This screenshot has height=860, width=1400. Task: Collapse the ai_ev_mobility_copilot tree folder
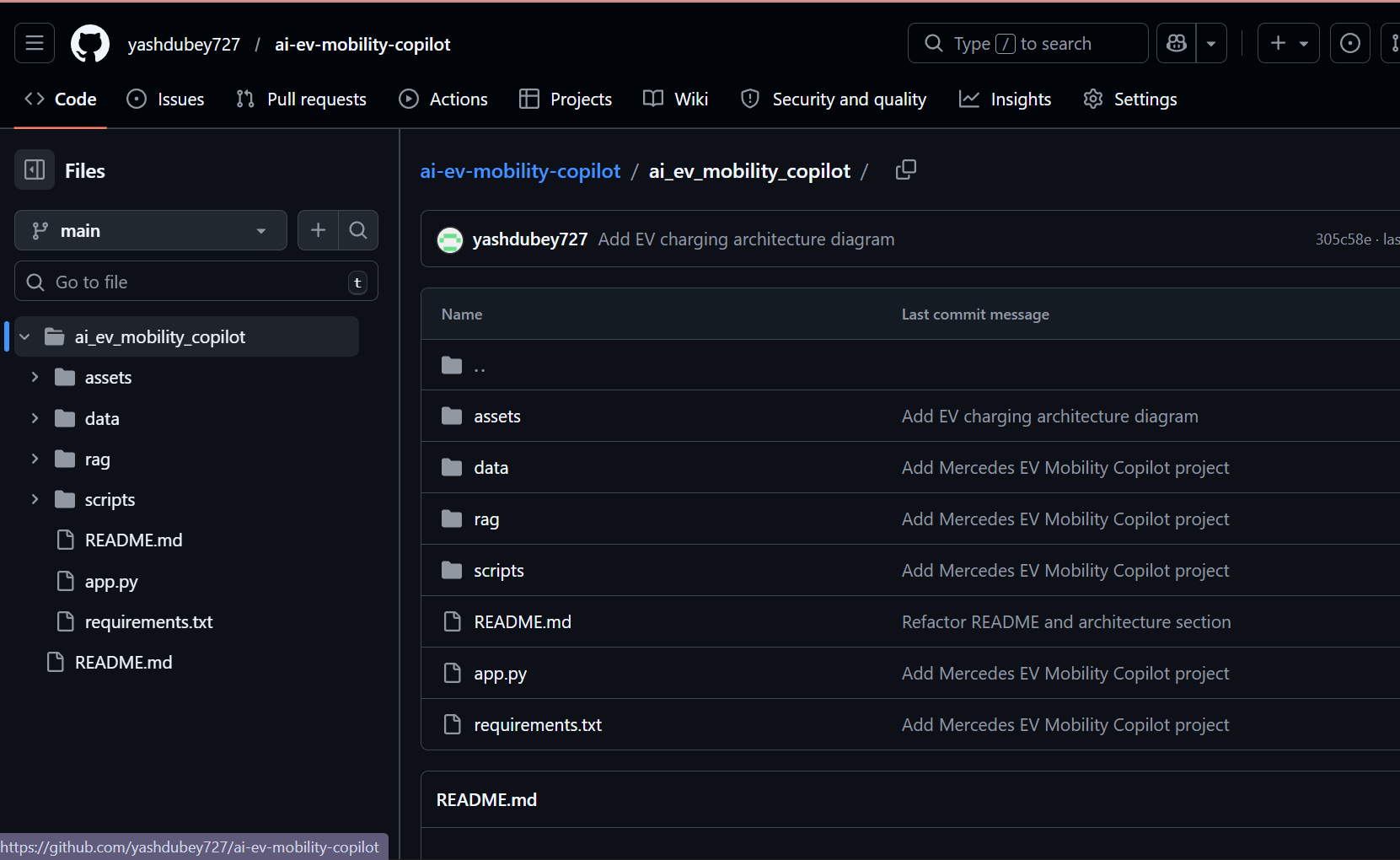pos(25,337)
